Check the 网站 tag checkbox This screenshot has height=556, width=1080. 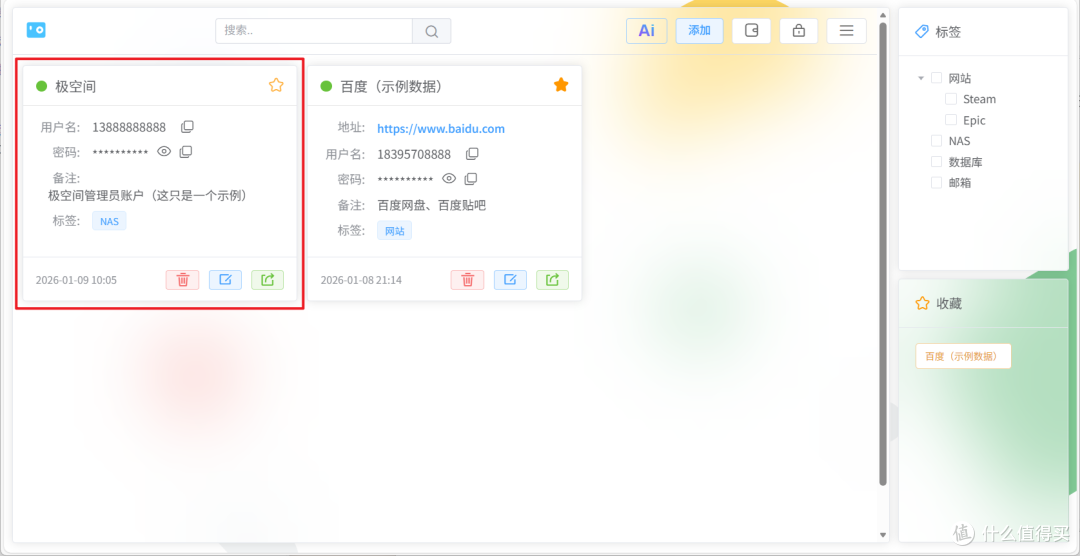point(937,78)
